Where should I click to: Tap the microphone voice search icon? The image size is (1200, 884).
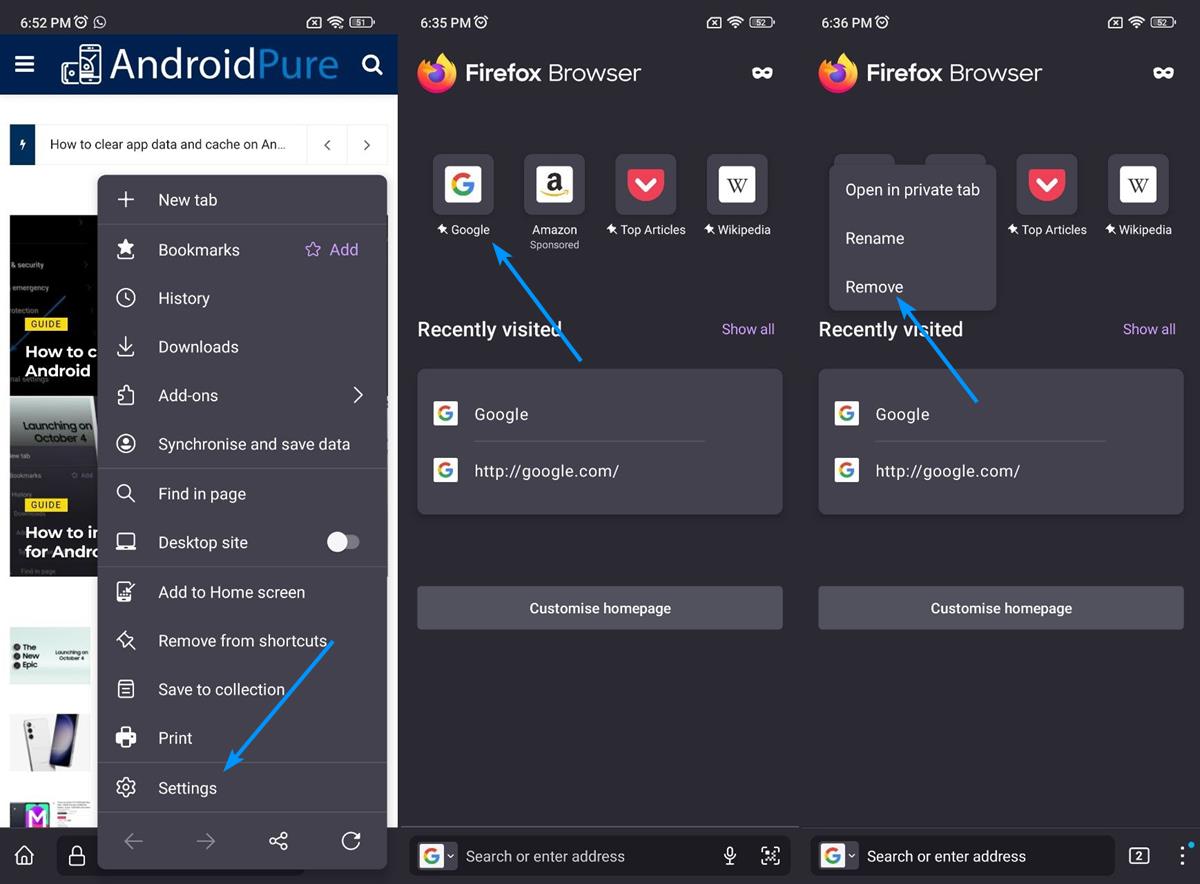point(730,856)
